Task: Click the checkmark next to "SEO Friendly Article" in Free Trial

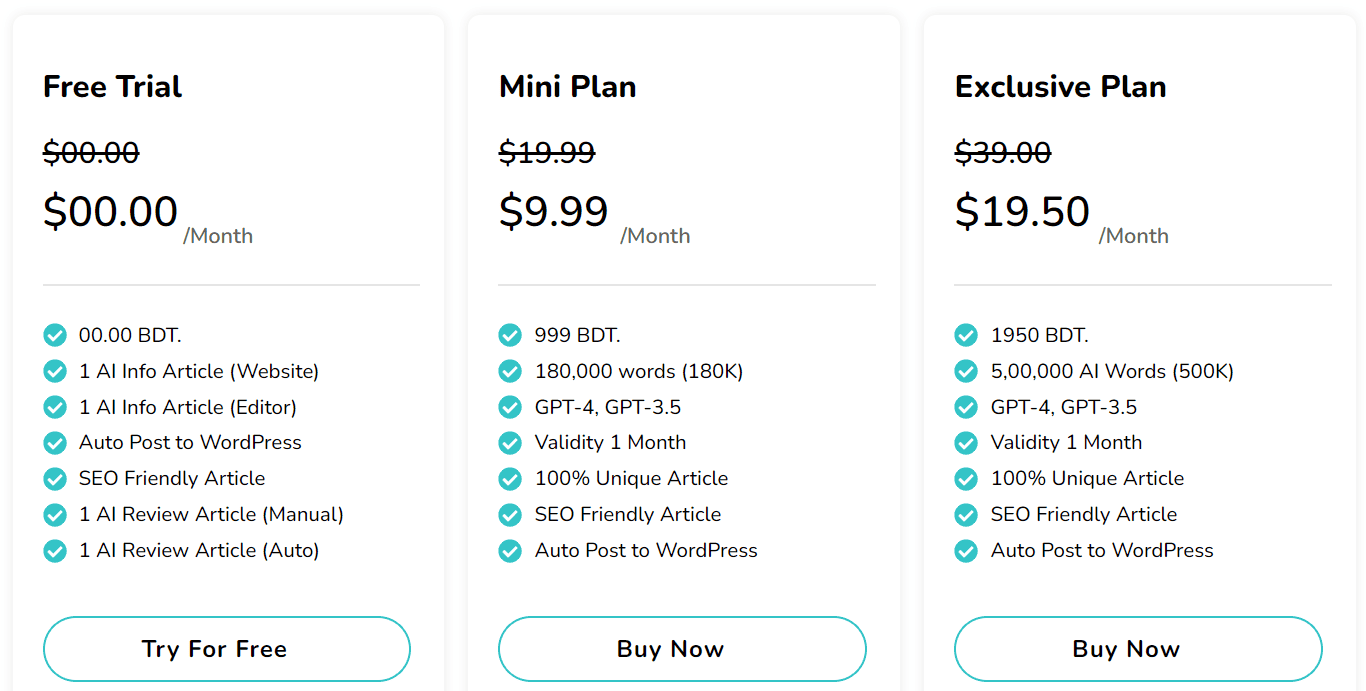Action: (x=55, y=479)
